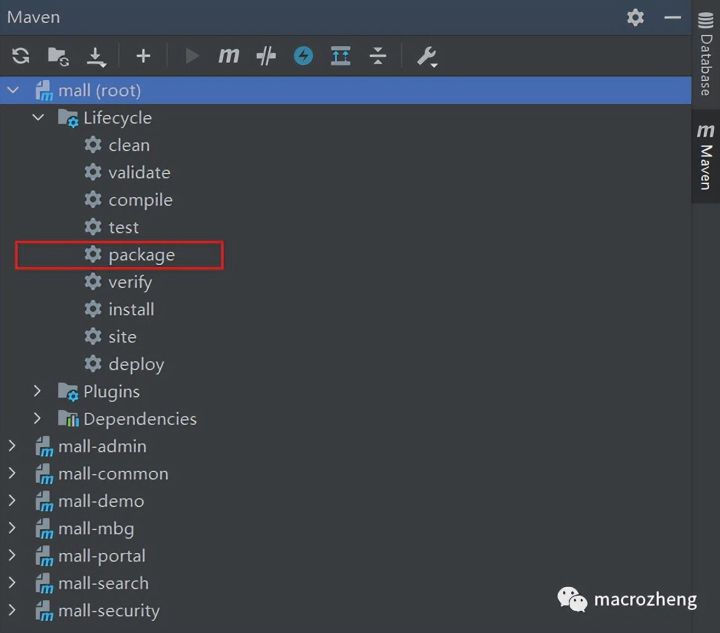Click the Maven panel title

coord(34,17)
